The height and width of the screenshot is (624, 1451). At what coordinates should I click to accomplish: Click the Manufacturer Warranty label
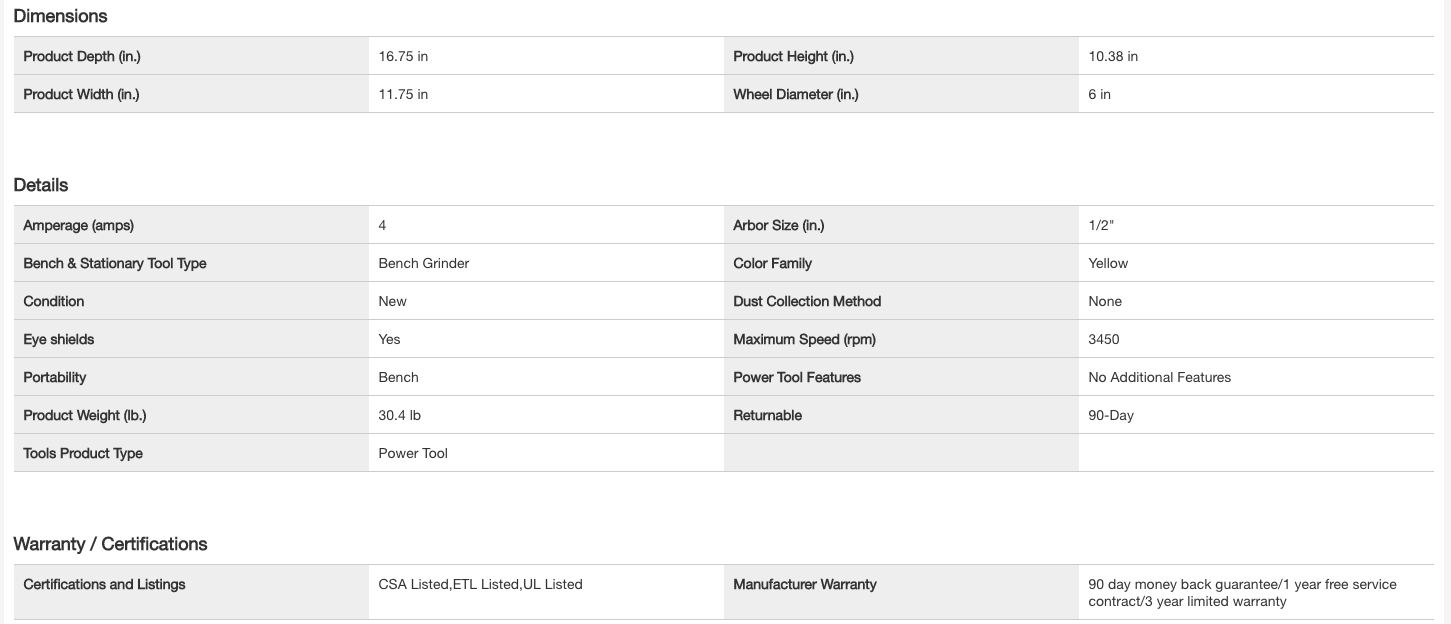point(804,585)
